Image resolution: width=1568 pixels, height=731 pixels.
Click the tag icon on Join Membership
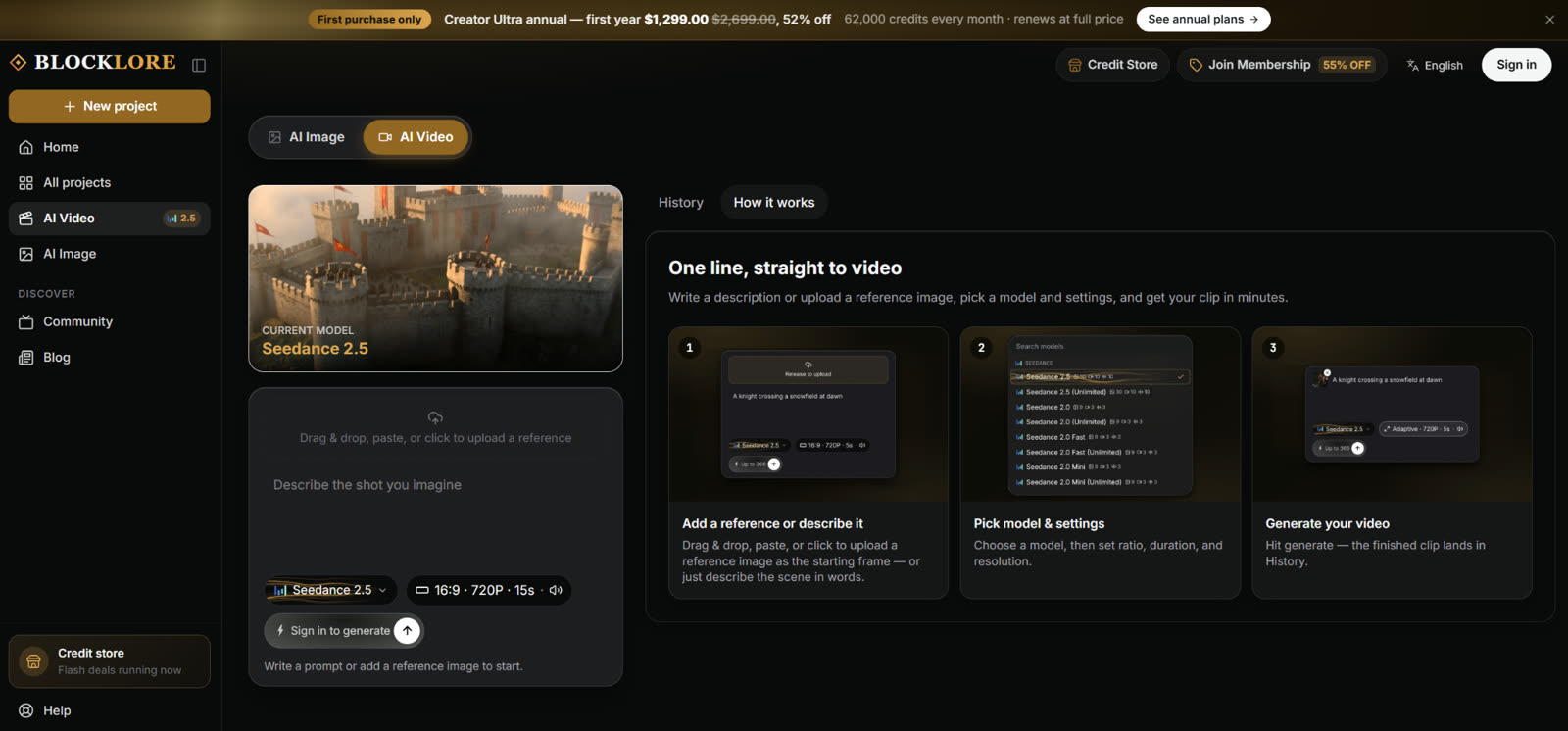tap(1196, 65)
